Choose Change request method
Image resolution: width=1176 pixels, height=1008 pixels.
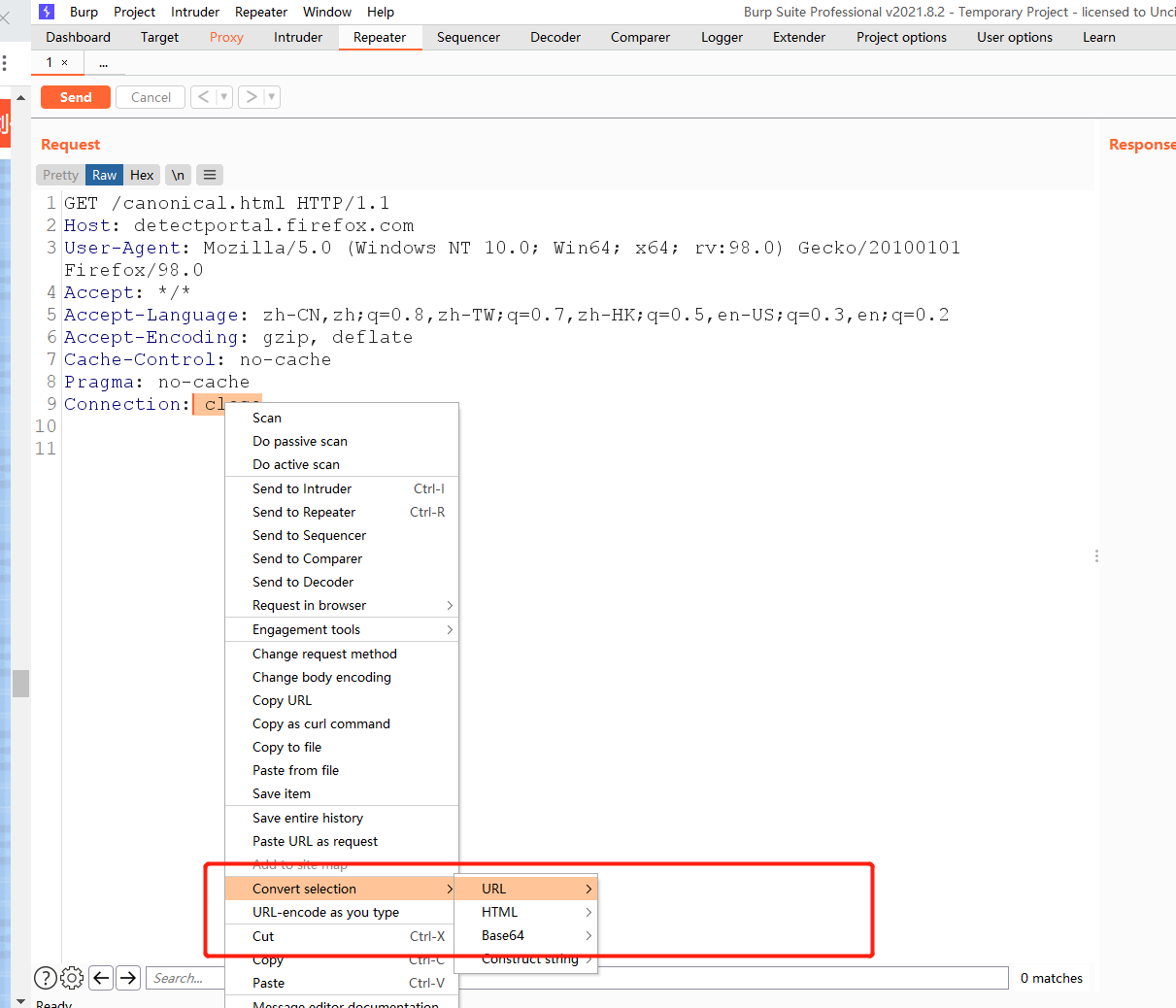tap(342, 654)
